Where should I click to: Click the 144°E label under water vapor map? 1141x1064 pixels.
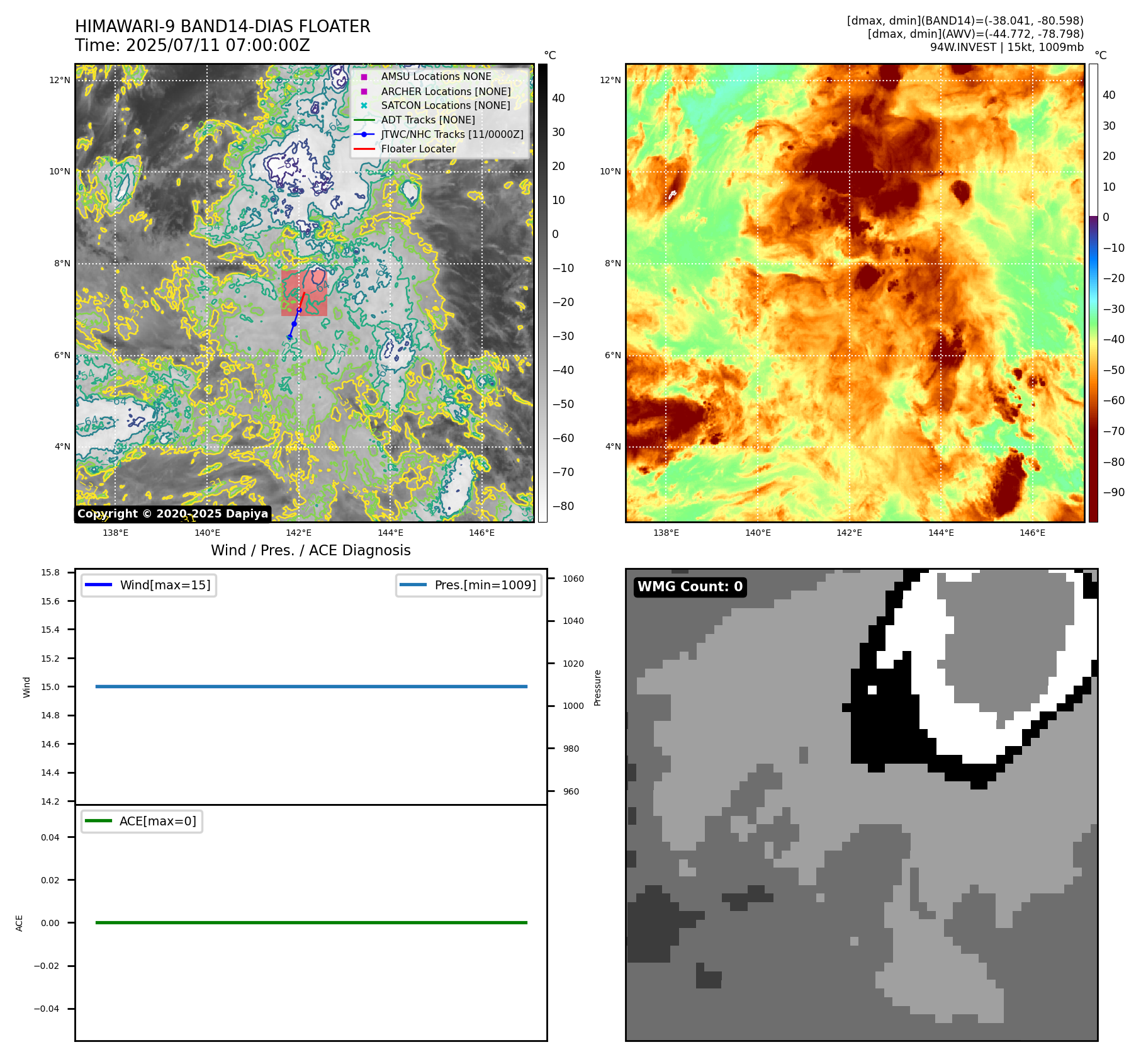point(941,533)
